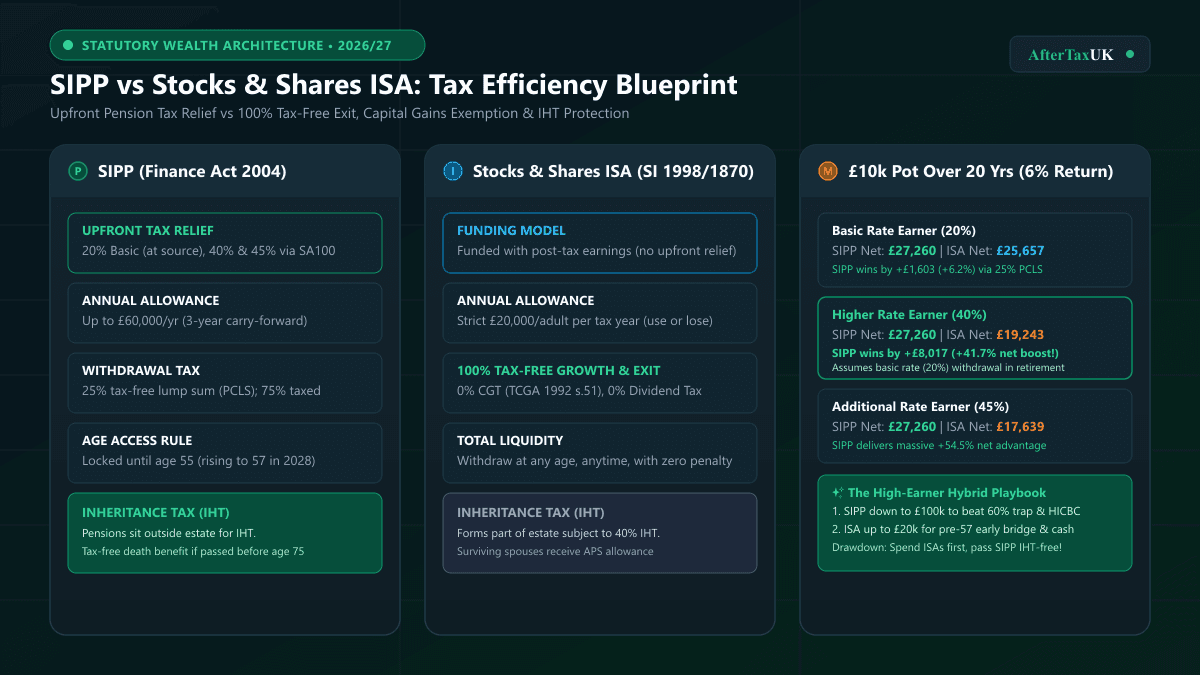1200x675 pixels.
Task: Select the SIPP Inheritance Tax green card
Action: (x=225, y=532)
